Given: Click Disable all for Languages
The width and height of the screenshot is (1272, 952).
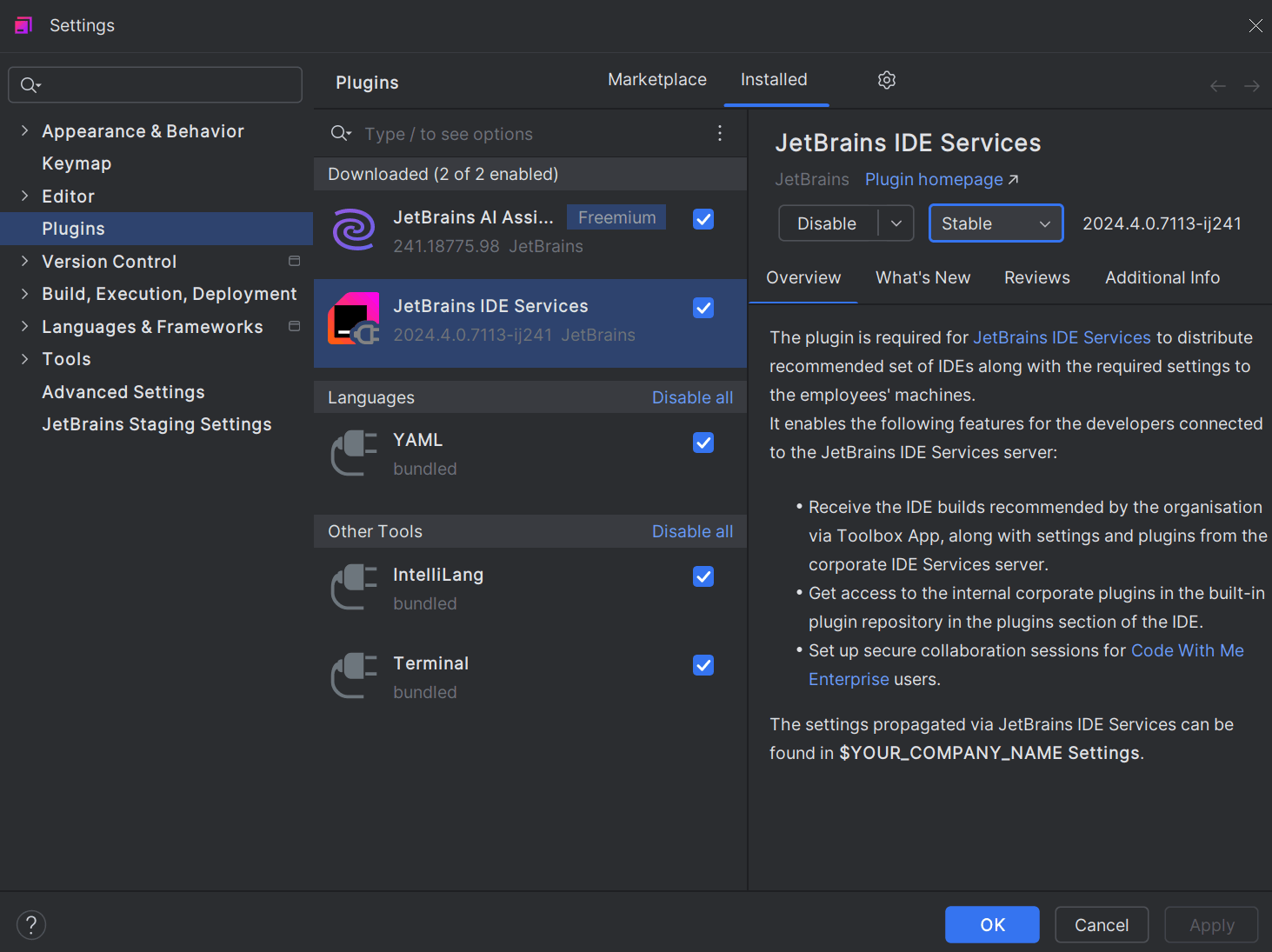Looking at the screenshot, I should pos(692,397).
